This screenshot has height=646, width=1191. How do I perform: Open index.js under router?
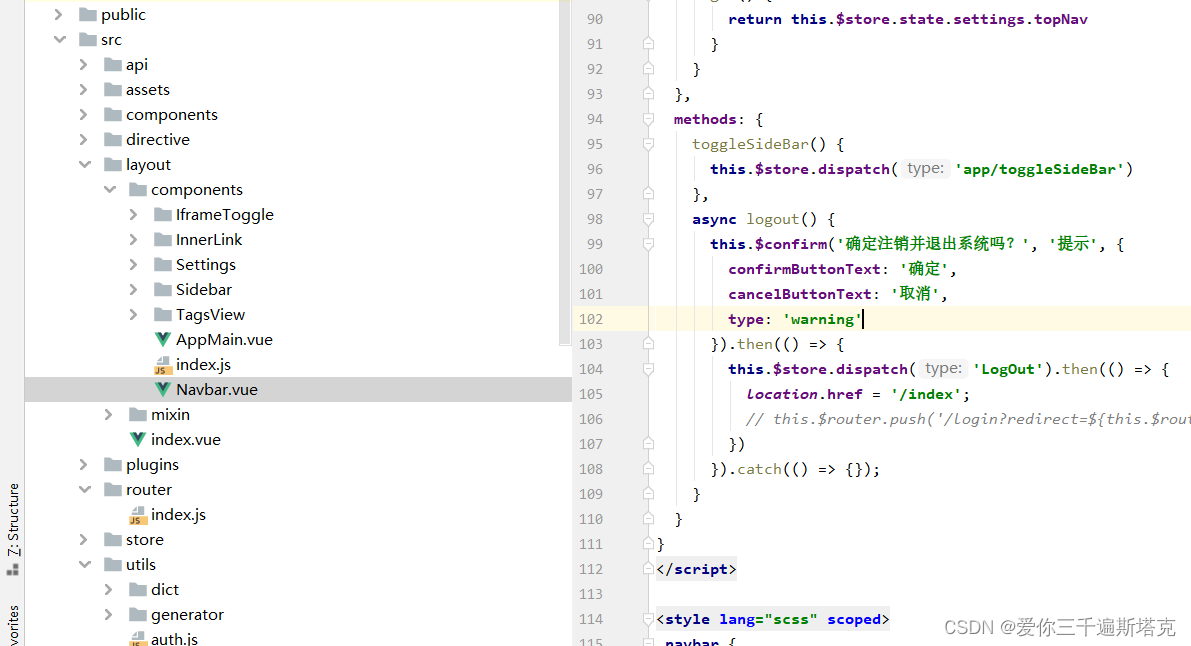(x=178, y=515)
